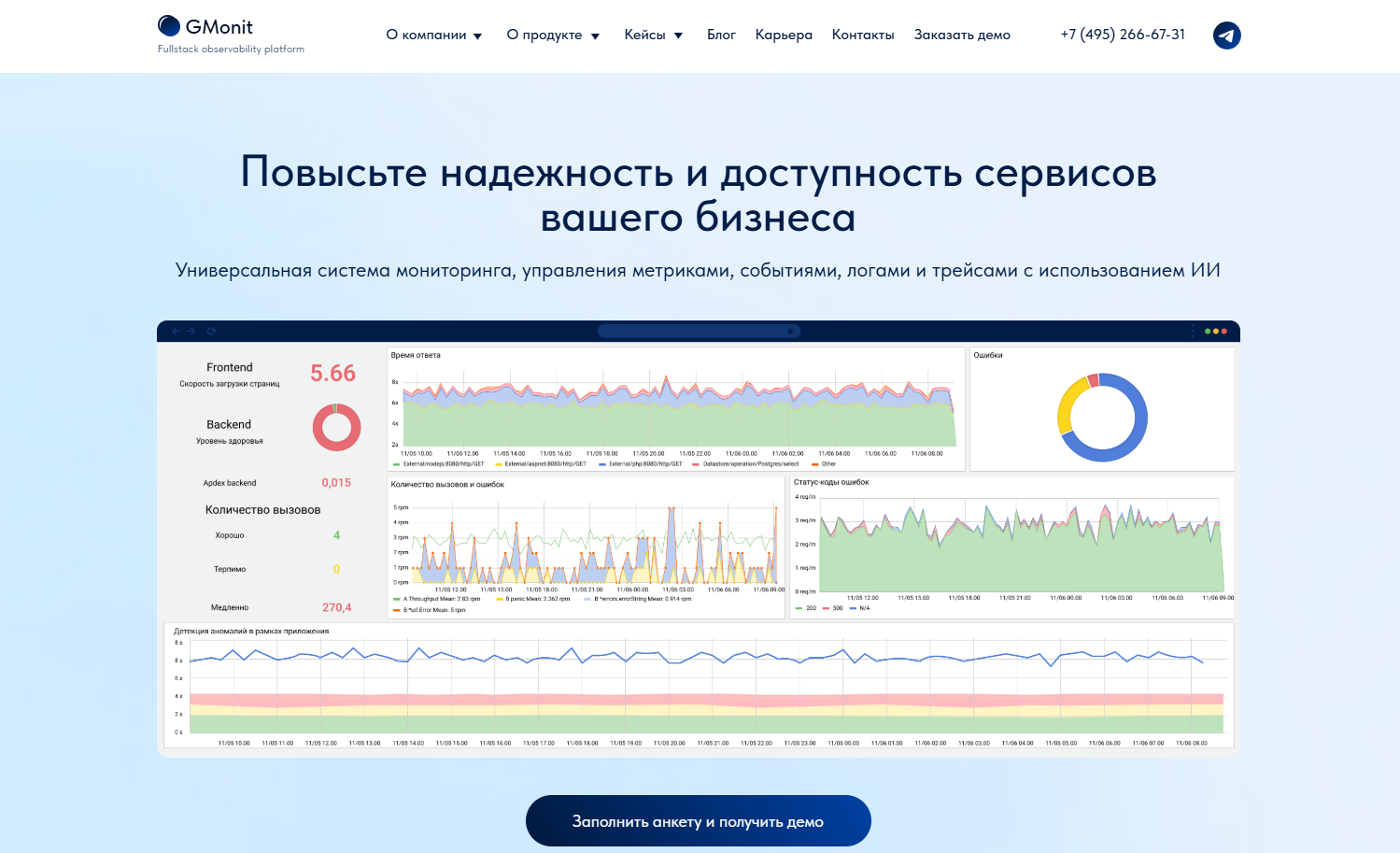Click the back arrow in the browser mockup
1400x853 pixels.
176,331
